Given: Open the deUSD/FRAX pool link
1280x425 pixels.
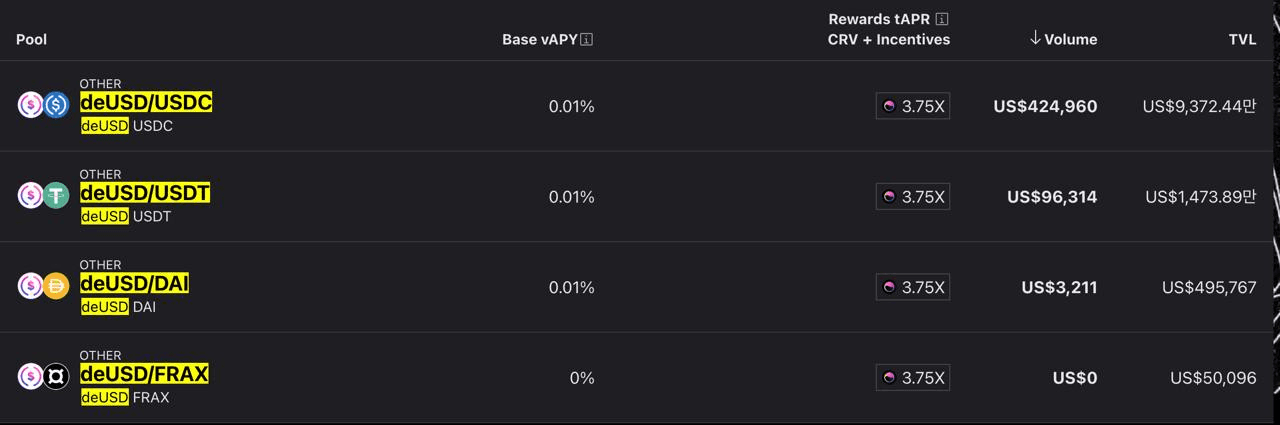Looking at the screenshot, I should [x=144, y=374].
